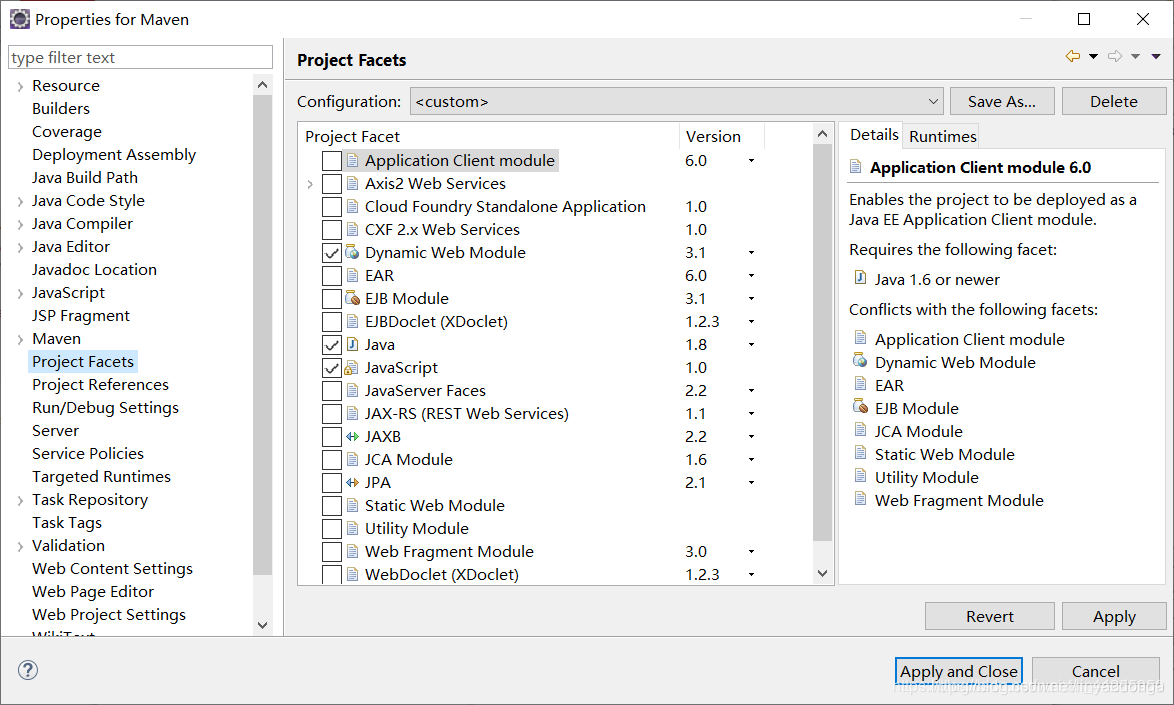Click the forward navigation arrow icon
This screenshot has width=1174, height=705.
pos(1115,56)
